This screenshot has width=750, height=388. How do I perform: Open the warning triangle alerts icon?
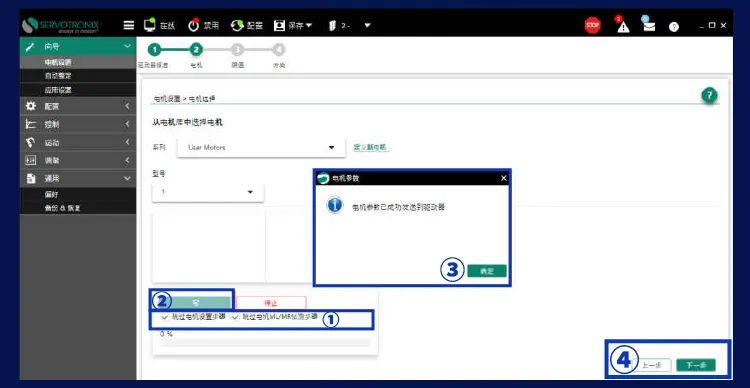coord(622,25)
